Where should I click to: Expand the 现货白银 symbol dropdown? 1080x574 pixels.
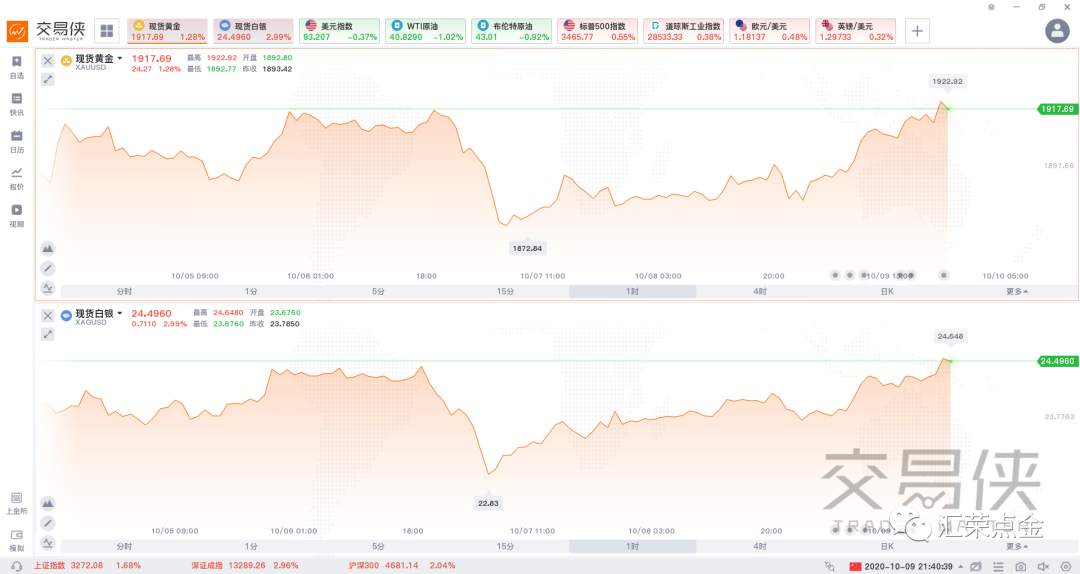[x=120, y=314]
